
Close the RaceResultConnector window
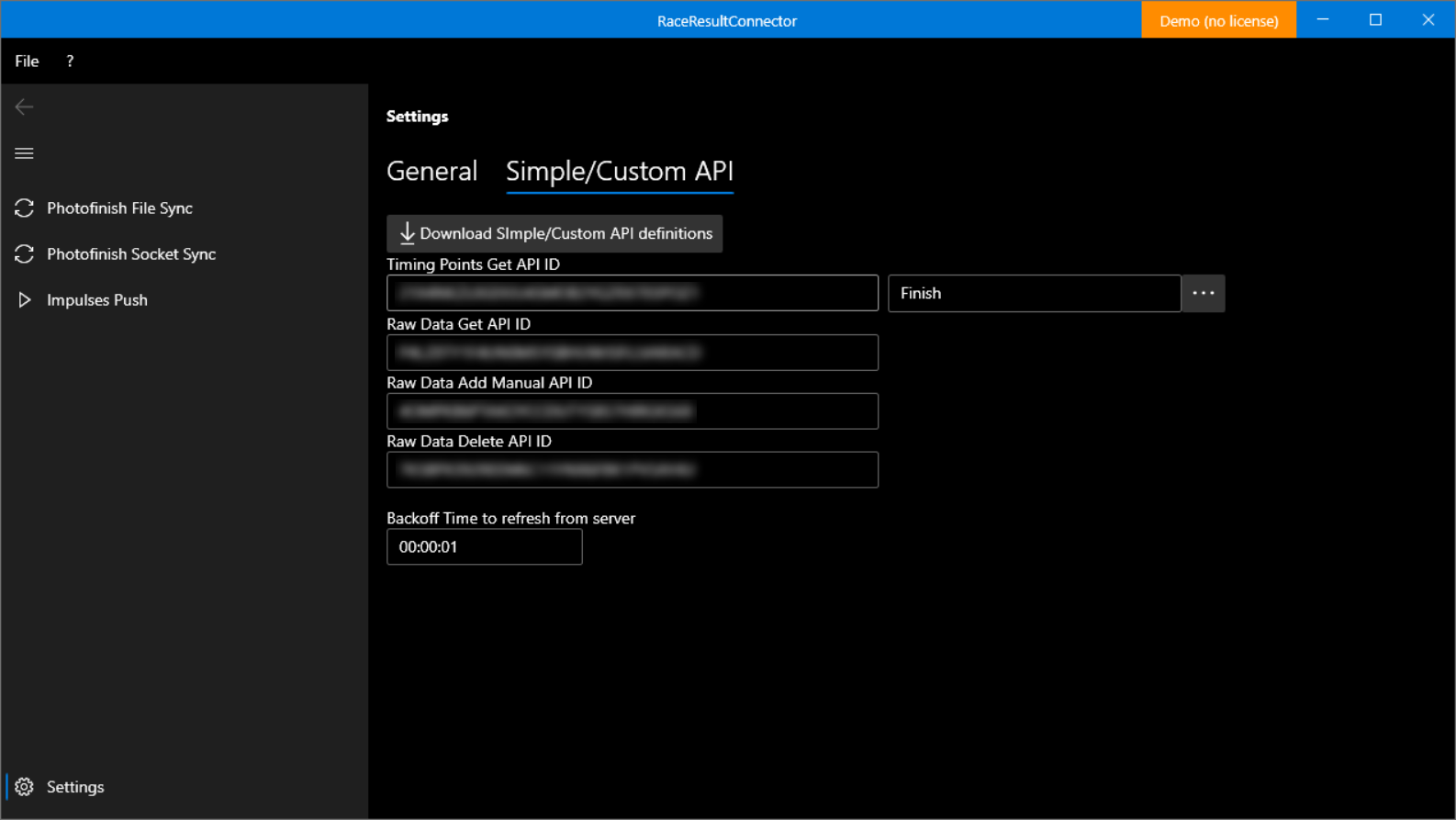[x=1428, y=20]
